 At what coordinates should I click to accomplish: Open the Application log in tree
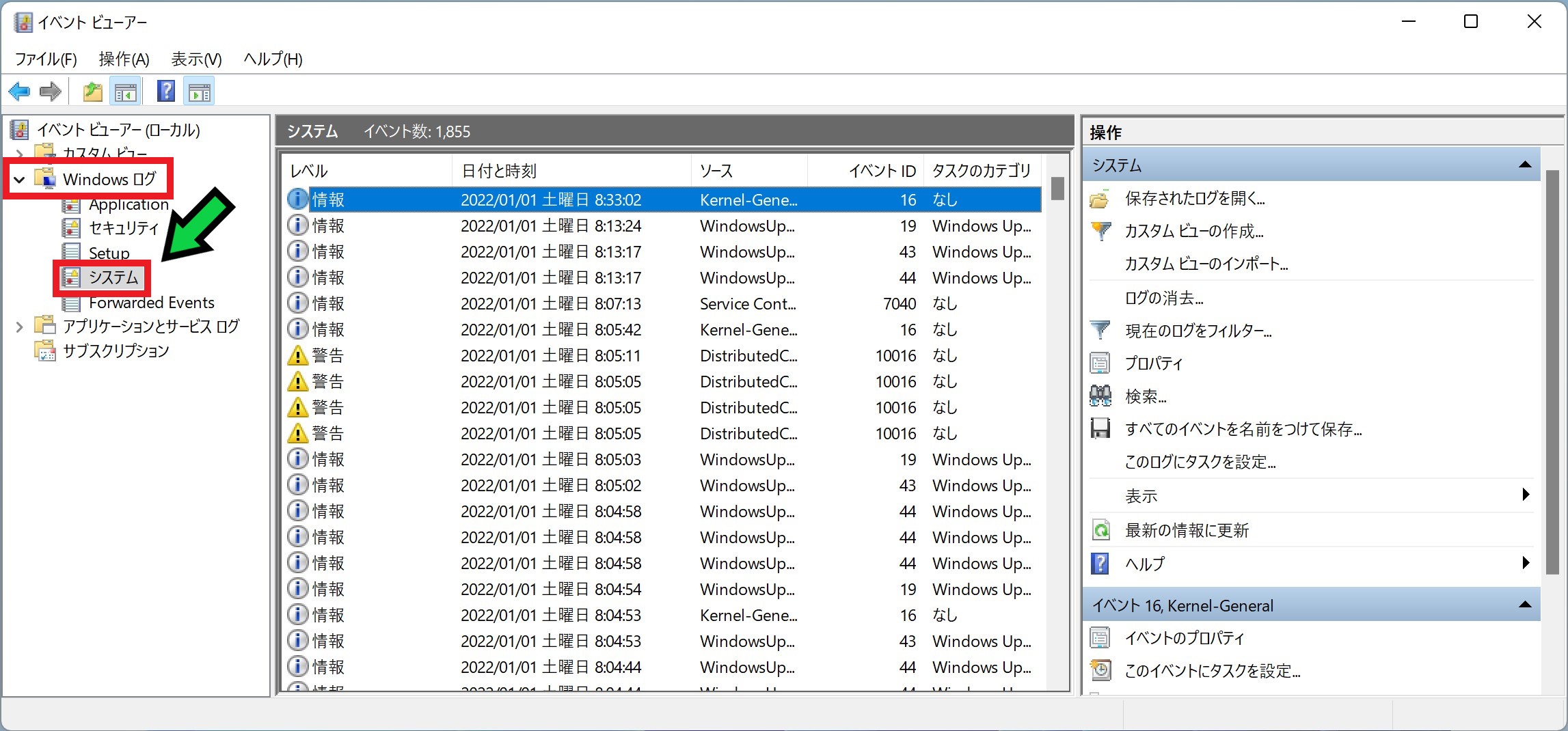click(x=129, y=204)
